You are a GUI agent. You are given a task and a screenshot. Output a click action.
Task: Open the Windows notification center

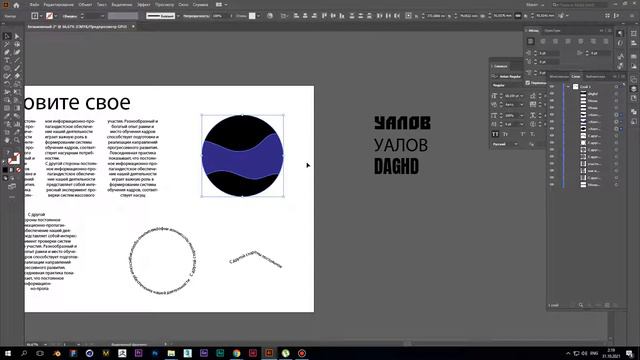tap(630, 353)
